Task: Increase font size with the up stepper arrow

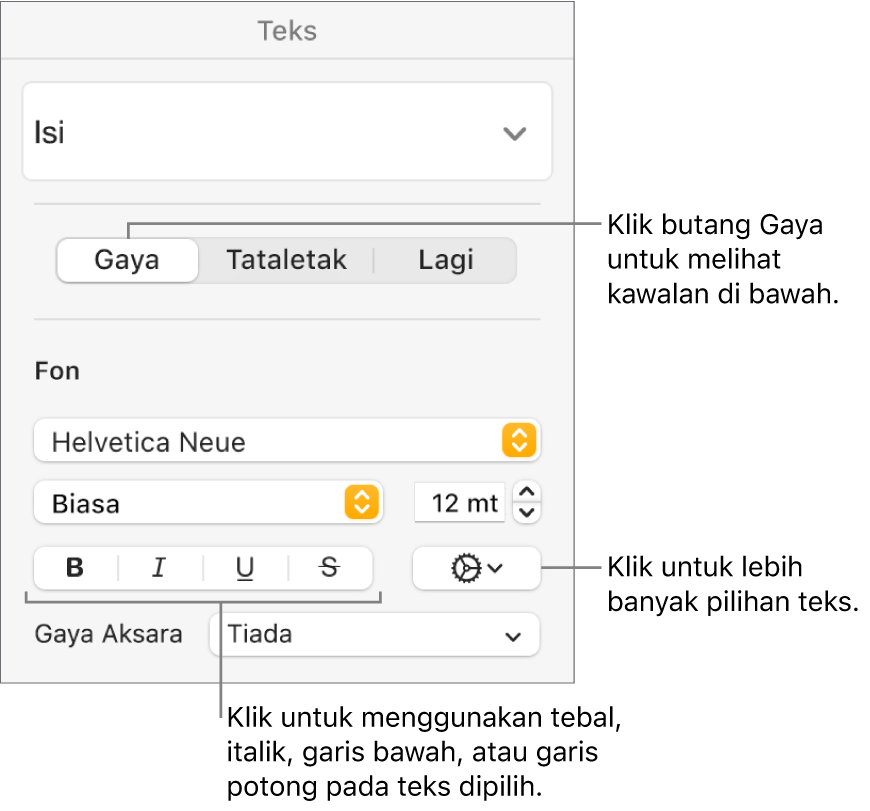Action: tap(529, 492)
